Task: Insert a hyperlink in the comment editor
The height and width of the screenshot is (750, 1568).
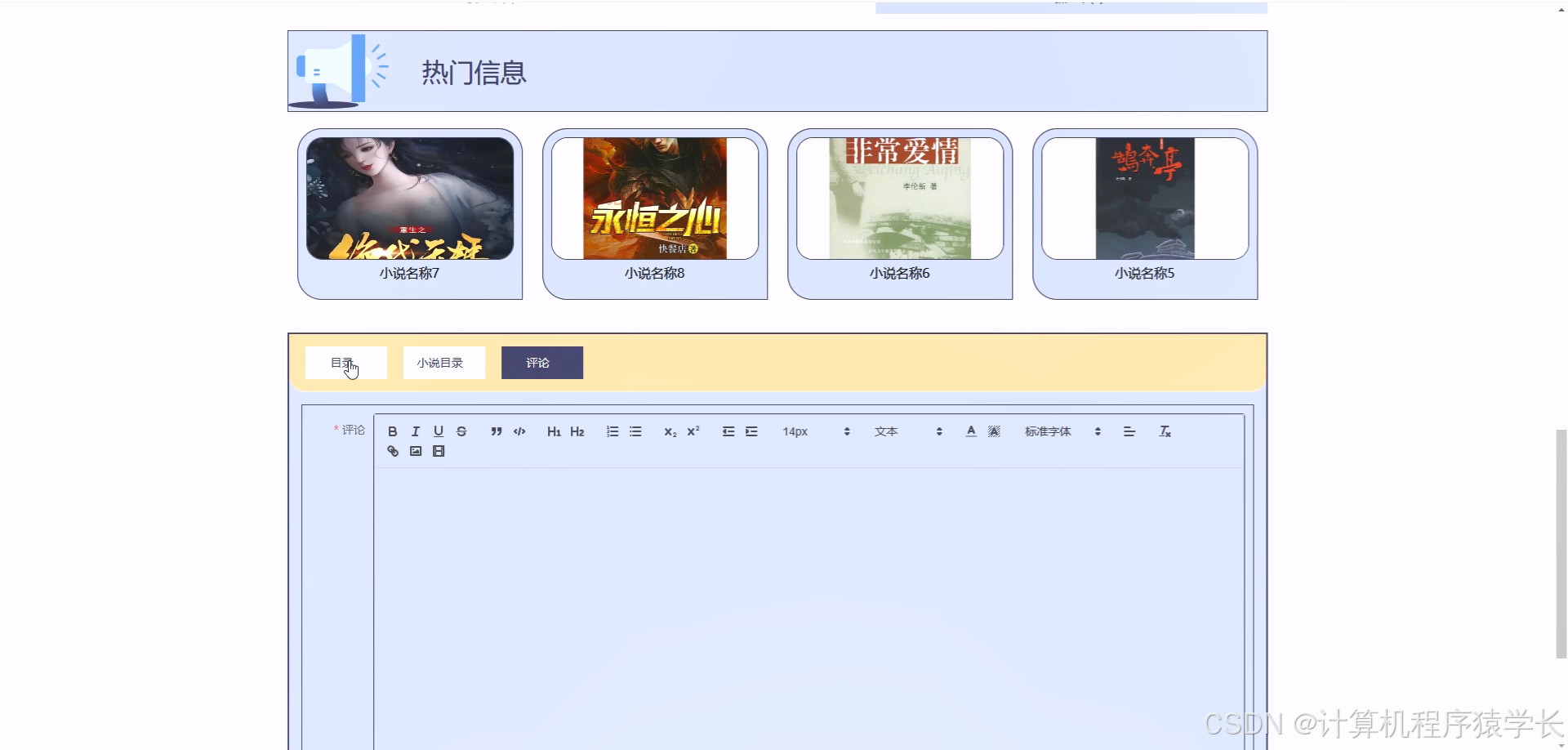Action: [393, 450]
